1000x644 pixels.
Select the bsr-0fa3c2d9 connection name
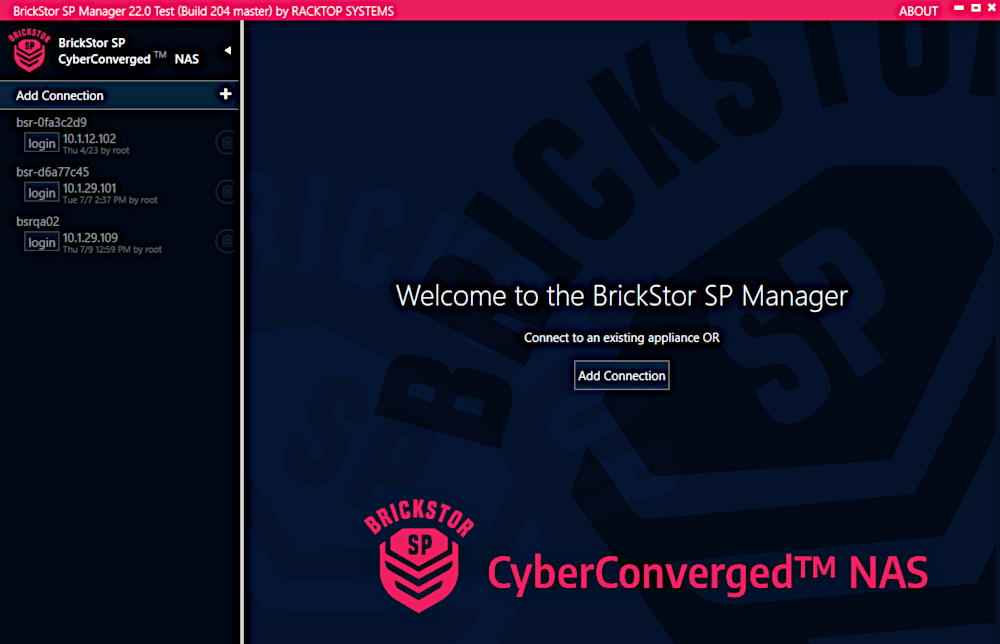[48, 121]
